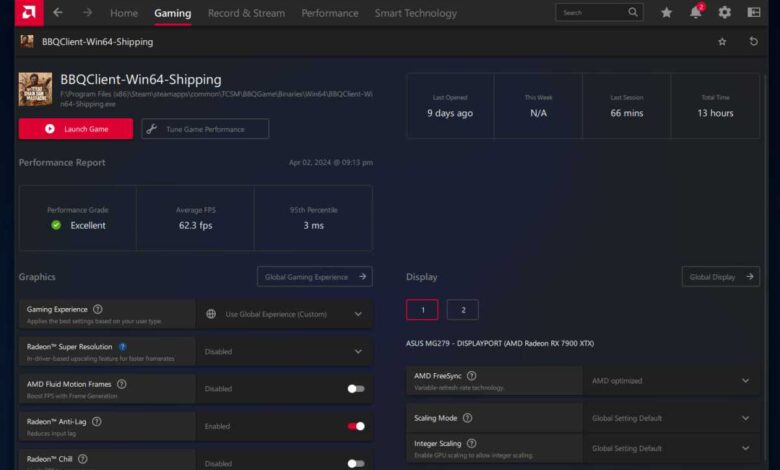Select display 1 button
780x470 pixels.
click(422, 310)
